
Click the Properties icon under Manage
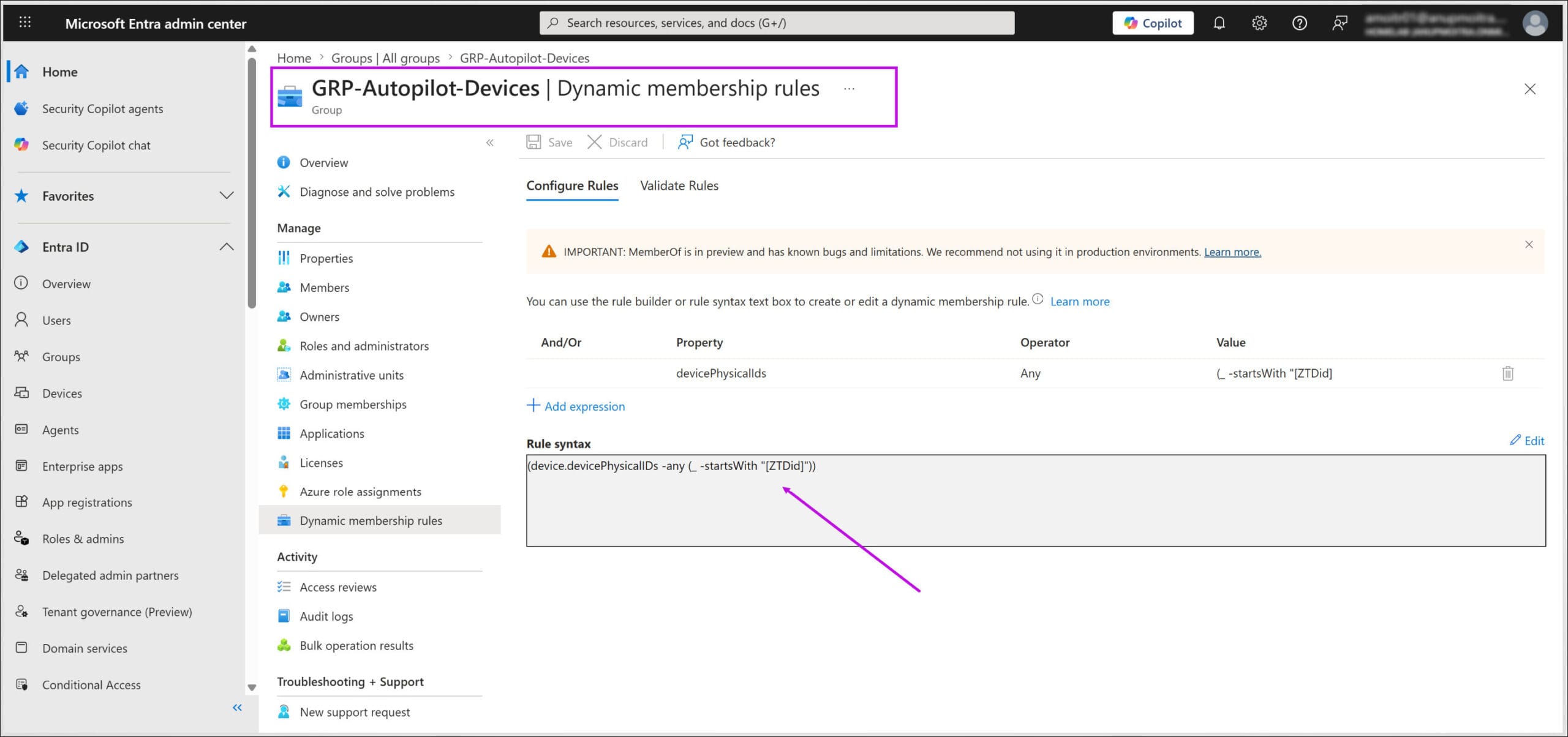(284, 258)
